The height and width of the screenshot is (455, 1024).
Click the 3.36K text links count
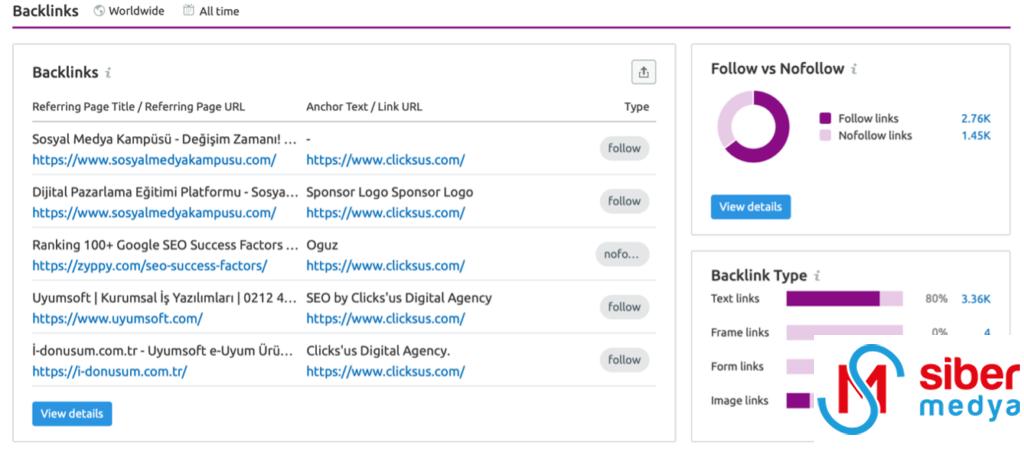pos(976,299)
